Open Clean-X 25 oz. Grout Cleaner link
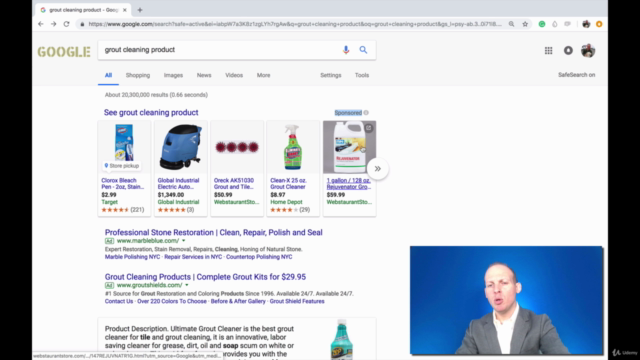This screenshot has height=360, width=640. click(289, 184)
